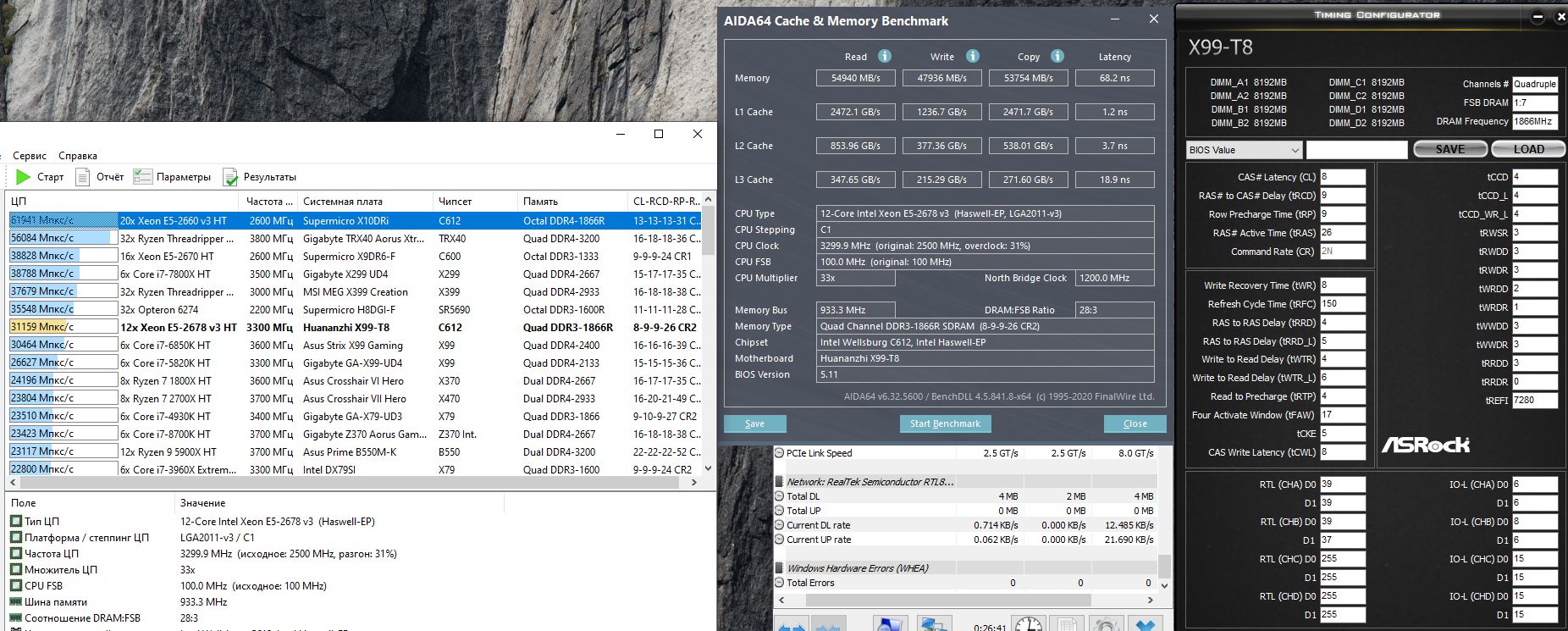This screenshot has width=1568, height=631.
Task: Click the icon beside Тип ЦП field
Action: (16, 522)
